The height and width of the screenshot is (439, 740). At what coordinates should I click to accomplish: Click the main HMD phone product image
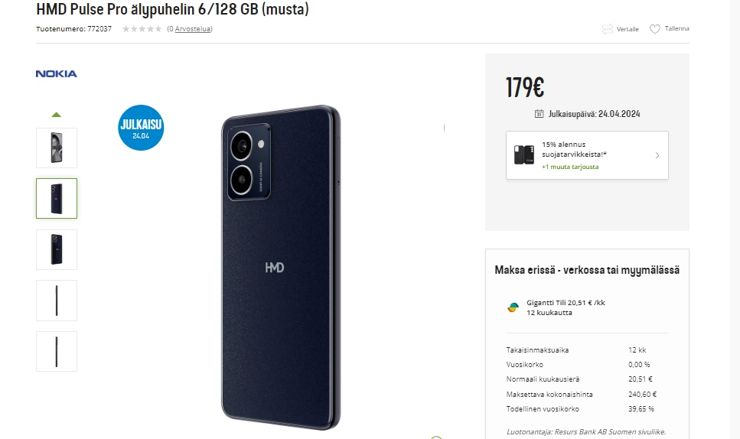[x=281, y=267]
